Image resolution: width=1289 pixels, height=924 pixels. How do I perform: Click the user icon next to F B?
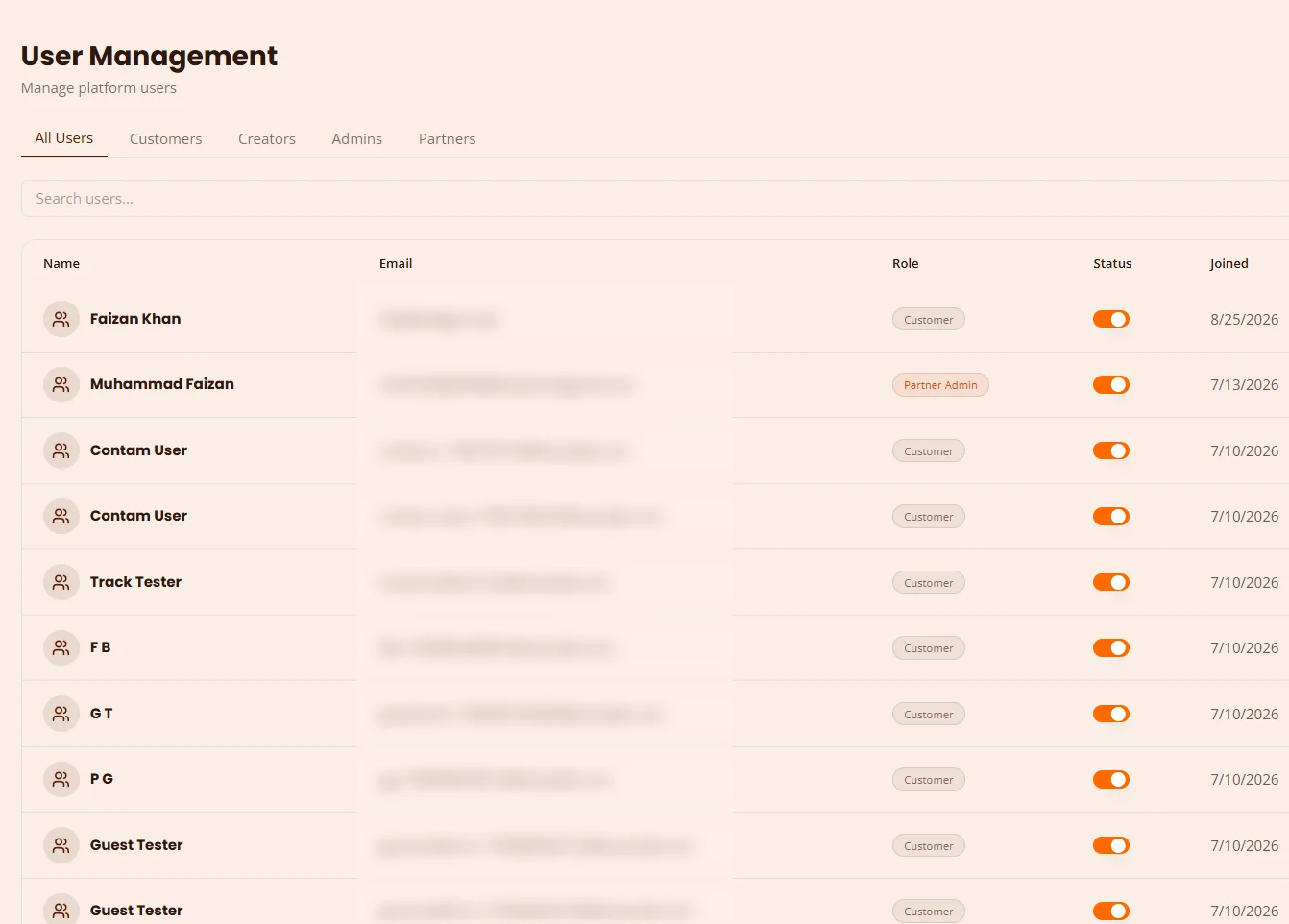tap(61, 647)
